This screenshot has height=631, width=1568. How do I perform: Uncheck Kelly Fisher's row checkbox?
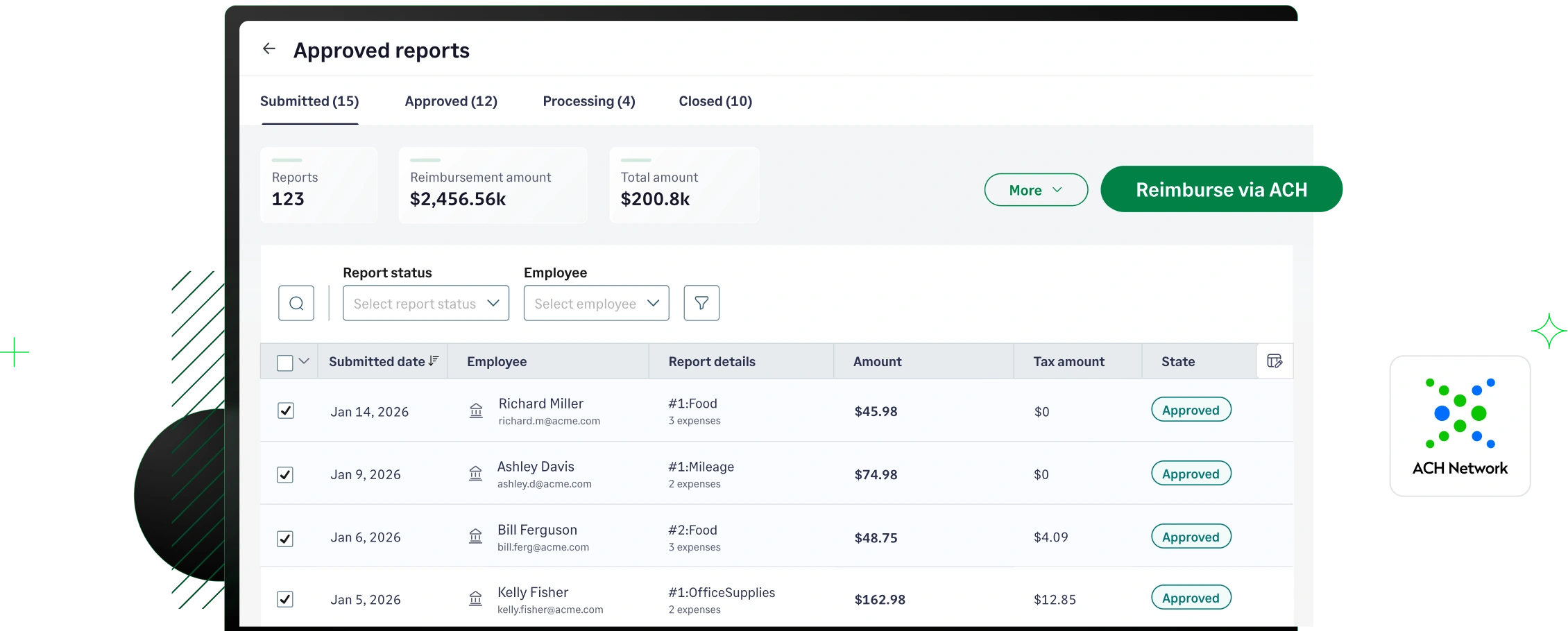(284, 599)
